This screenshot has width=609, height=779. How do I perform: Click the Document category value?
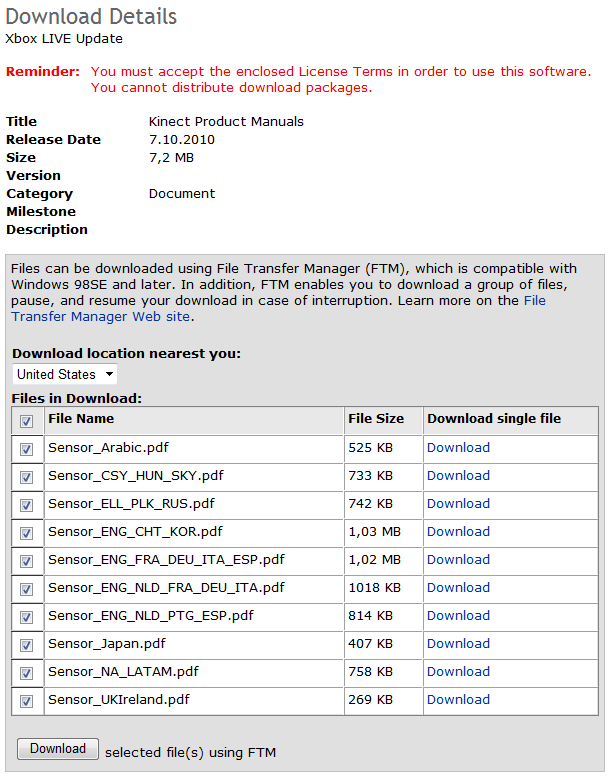coord(182,194)
